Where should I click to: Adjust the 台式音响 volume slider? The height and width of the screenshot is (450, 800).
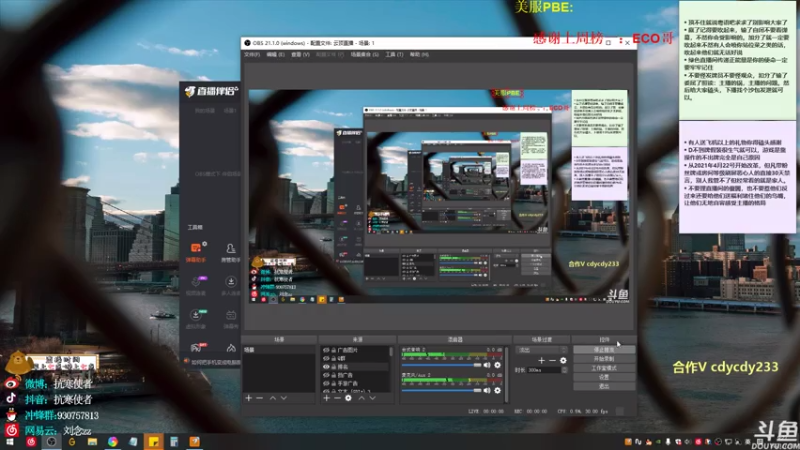(441, 365)
